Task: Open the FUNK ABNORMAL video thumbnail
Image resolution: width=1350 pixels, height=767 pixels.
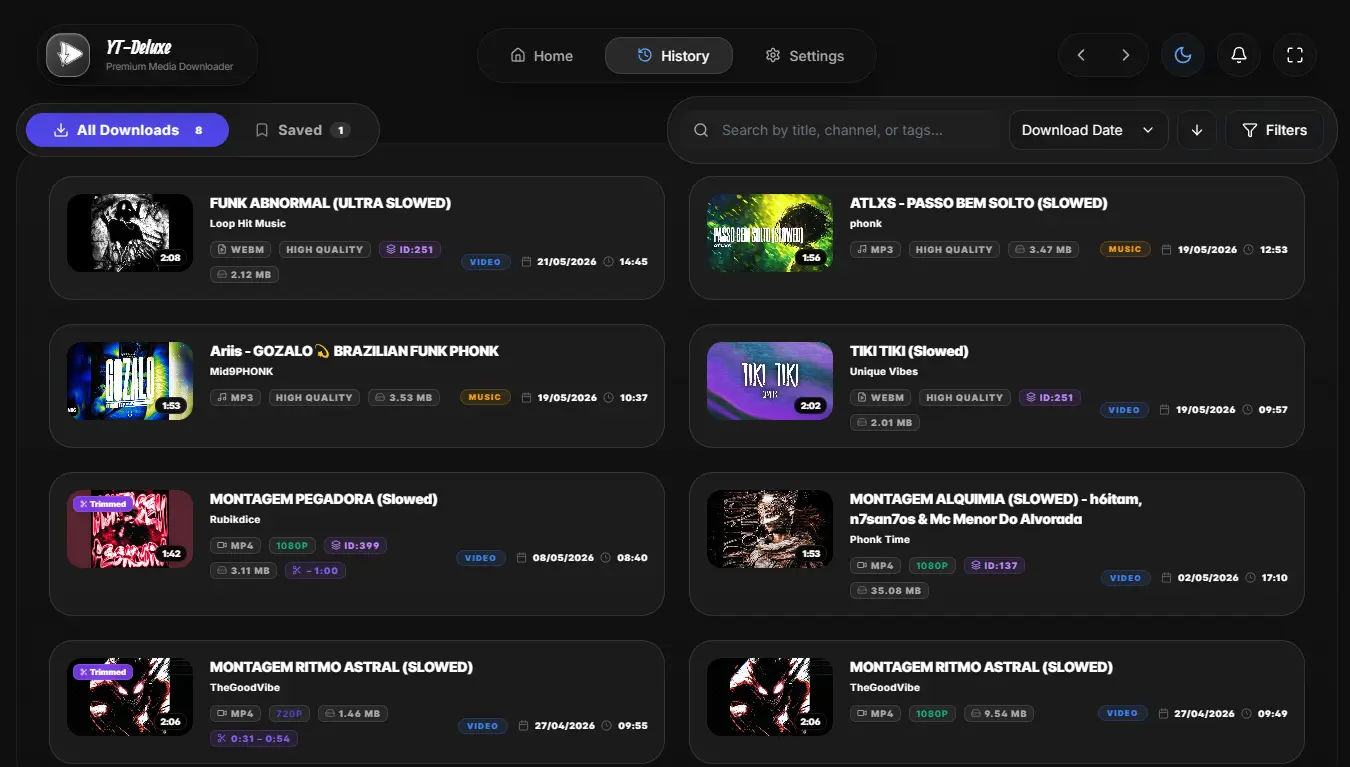Action: coord(130,233)
